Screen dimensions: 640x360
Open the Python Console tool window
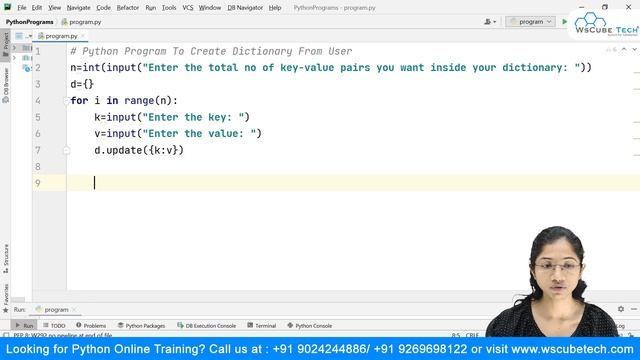(309, 326)
